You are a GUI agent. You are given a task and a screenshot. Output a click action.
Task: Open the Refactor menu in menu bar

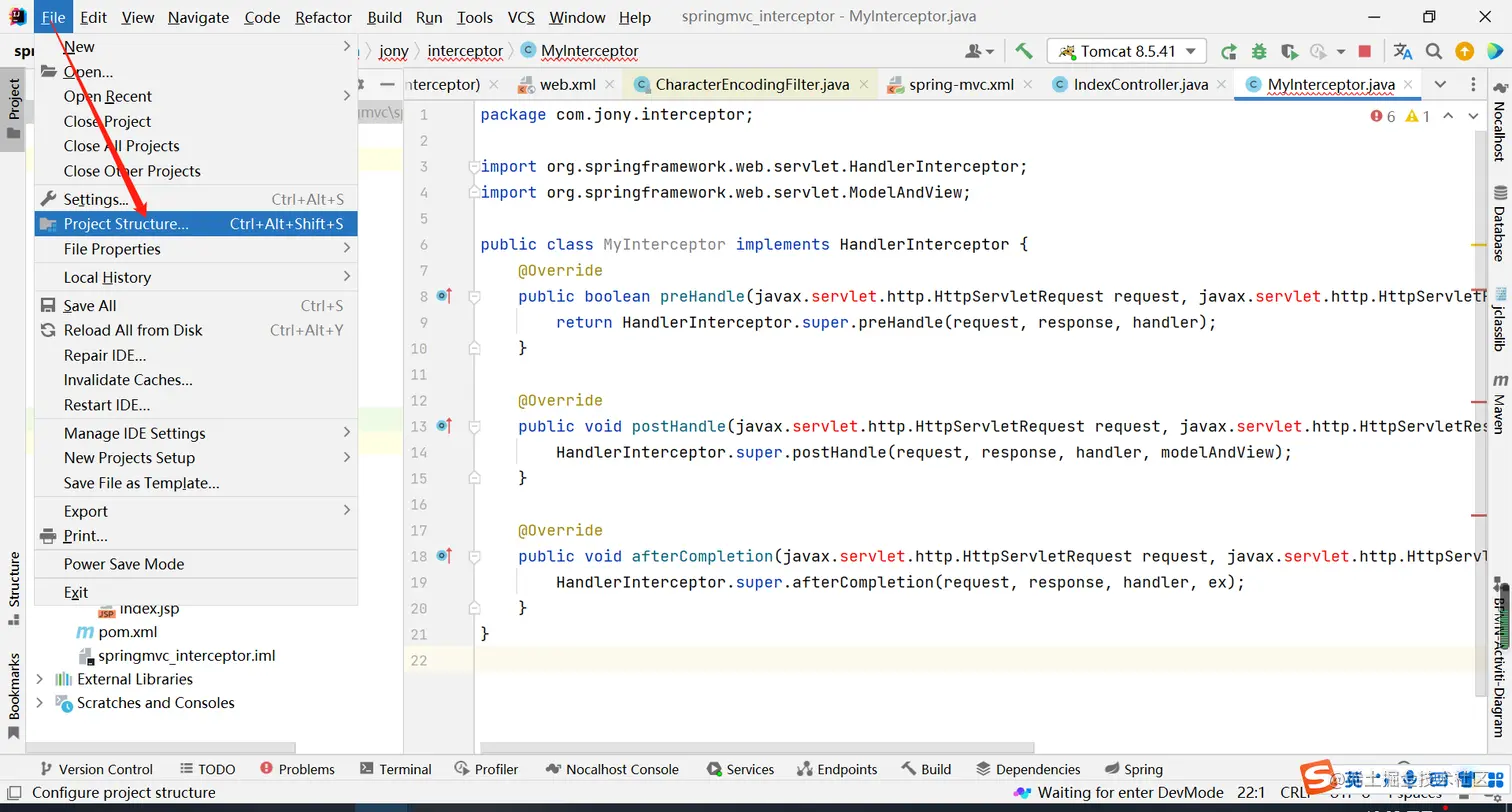(x=323, y=17)
